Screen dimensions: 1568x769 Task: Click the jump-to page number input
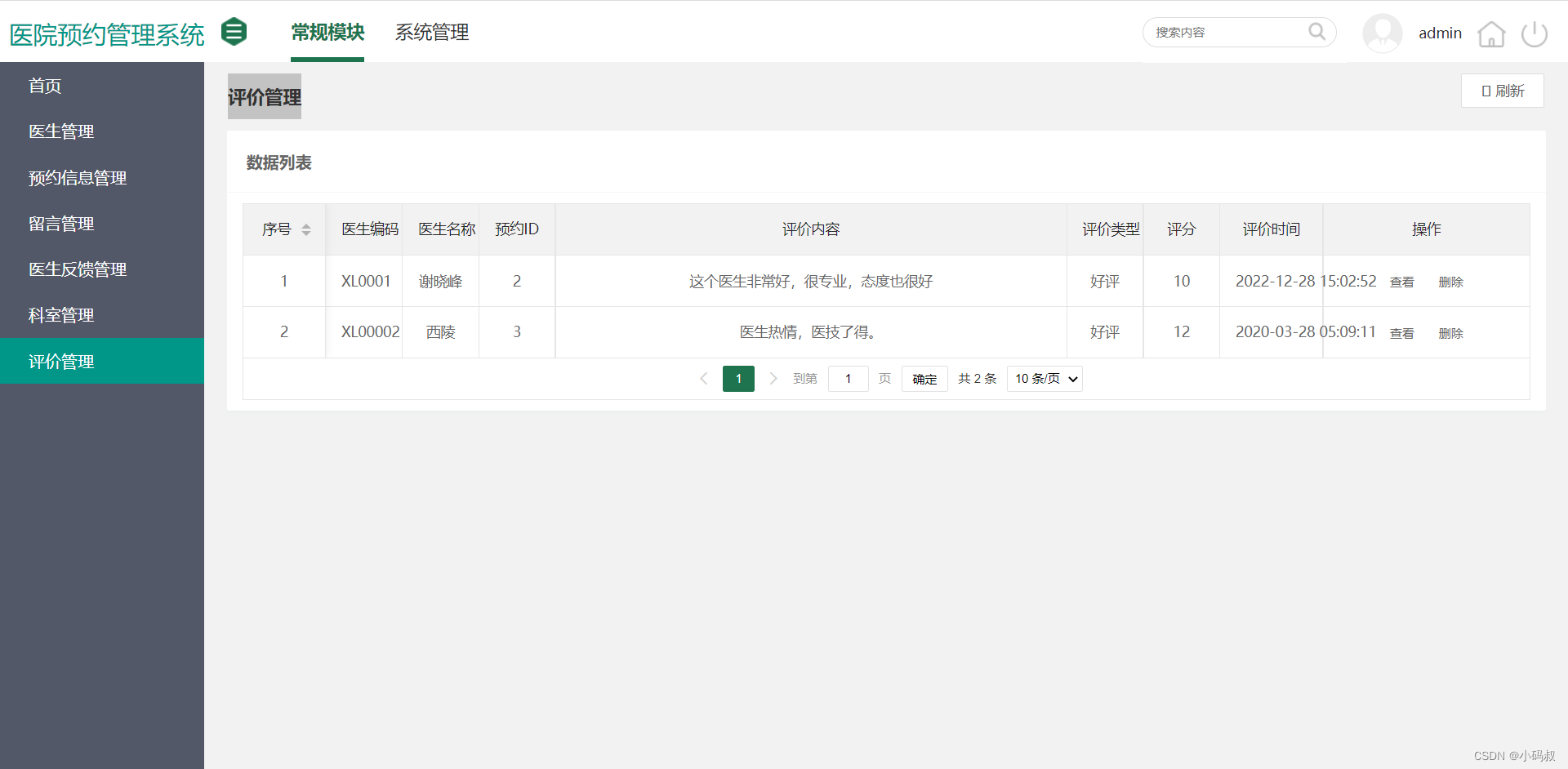click(x=849, y=379)
